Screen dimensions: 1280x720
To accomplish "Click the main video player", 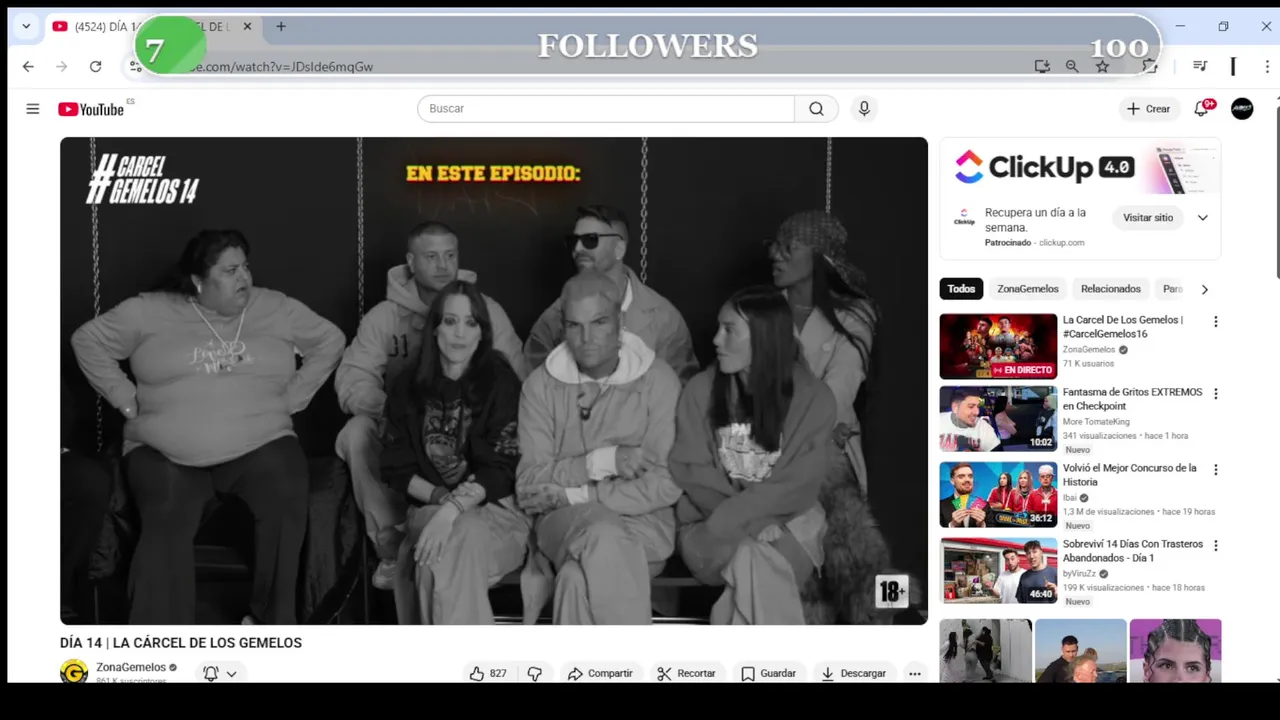I will pyautogui.click(x=494, y=381).
